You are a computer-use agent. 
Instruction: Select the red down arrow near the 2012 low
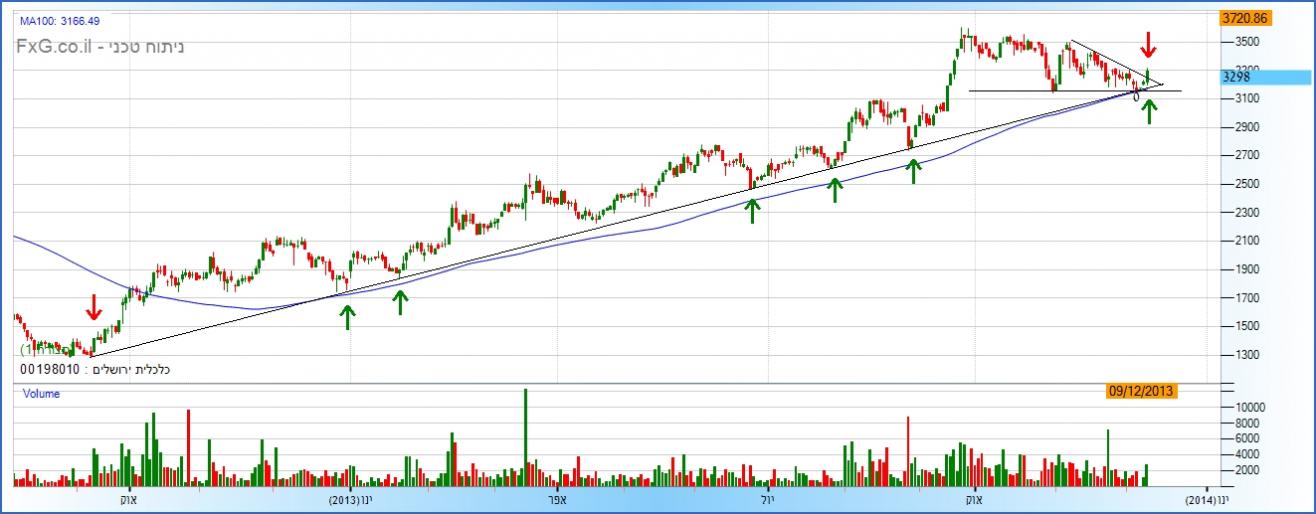click(x=94, y=307)
